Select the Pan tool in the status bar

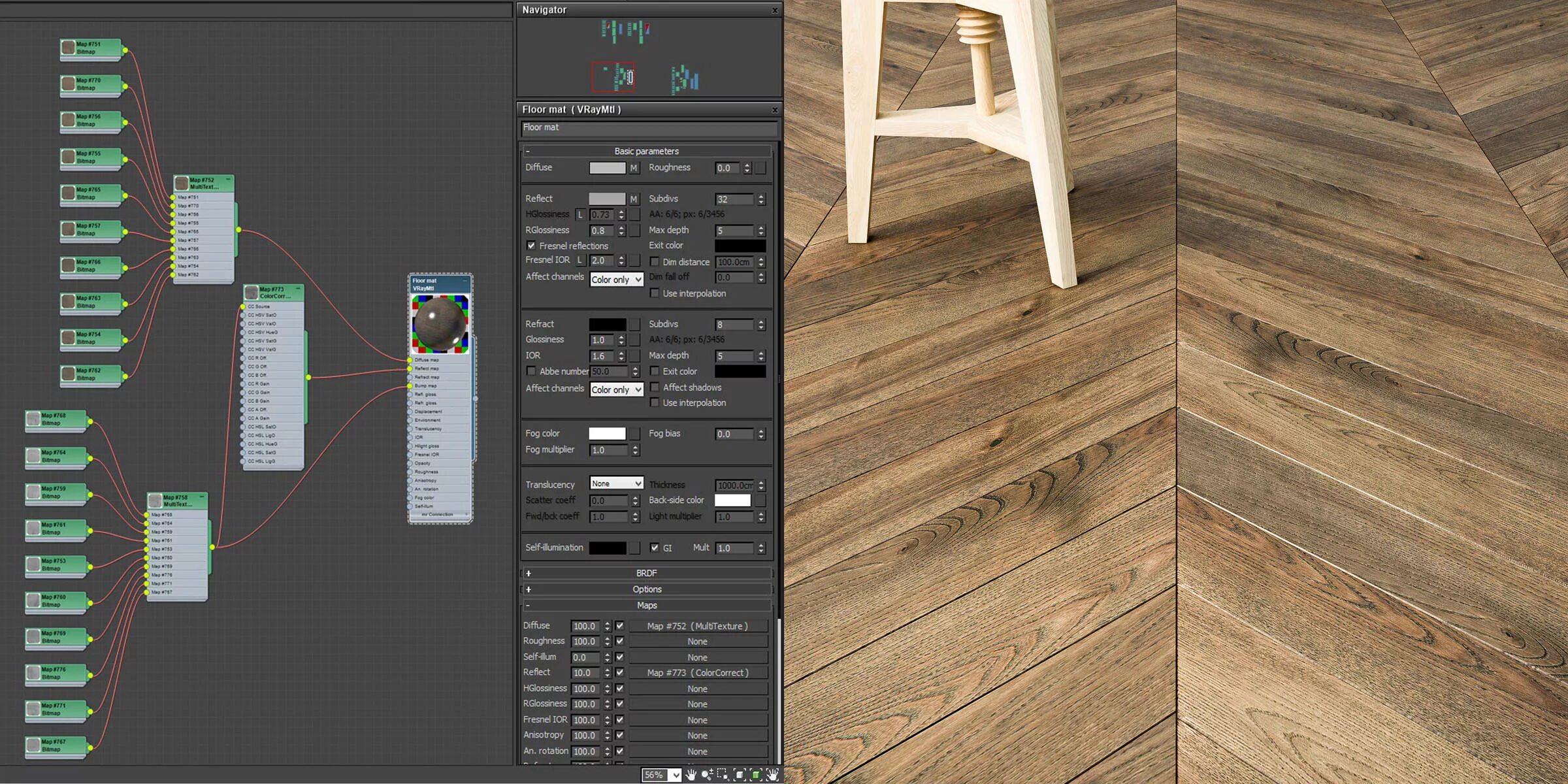click(692, 776)
